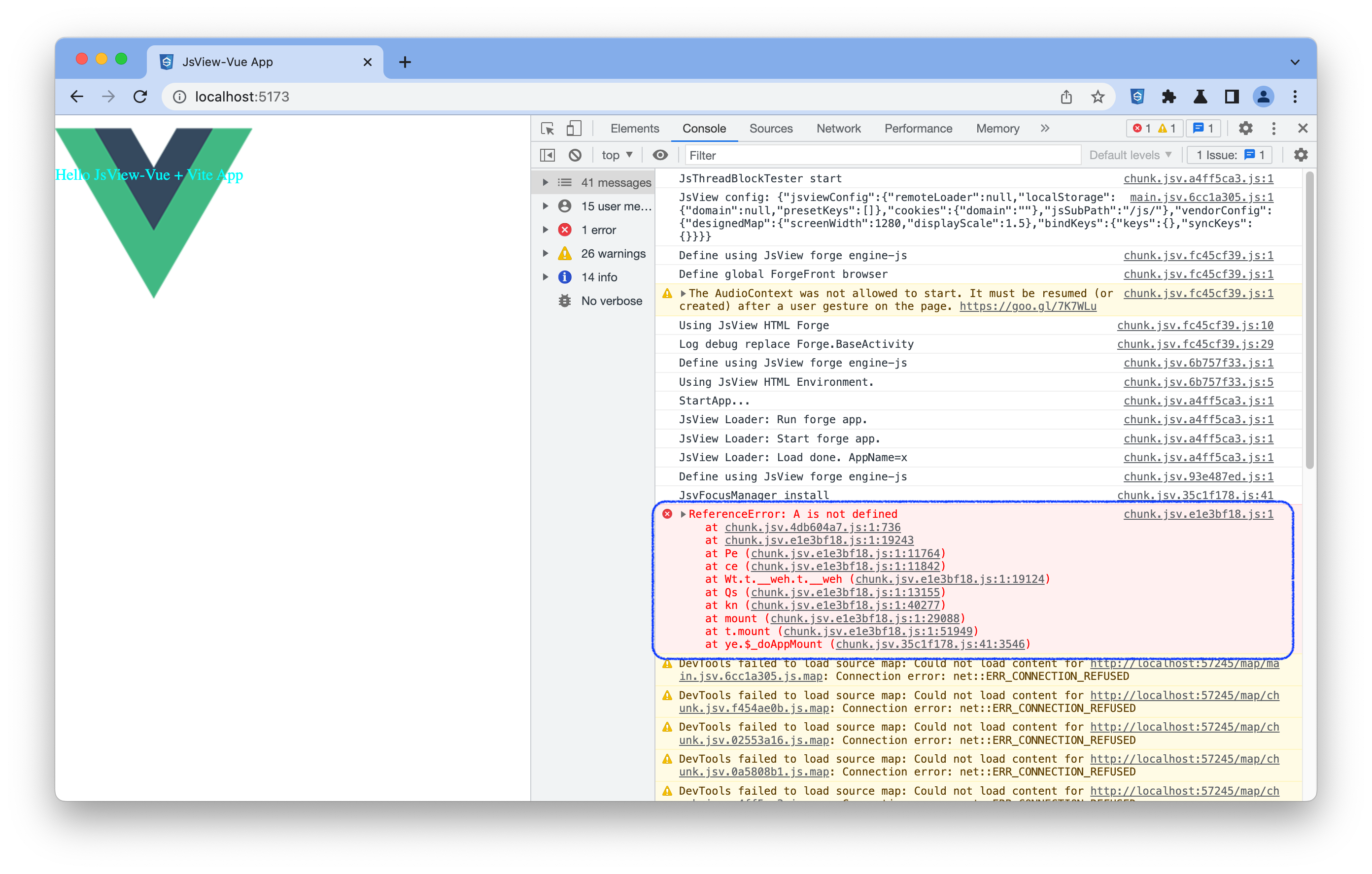Expand the ReferenceError stack trace triangle
Screen dimensions: 1372x874
[x=683, y=514]
